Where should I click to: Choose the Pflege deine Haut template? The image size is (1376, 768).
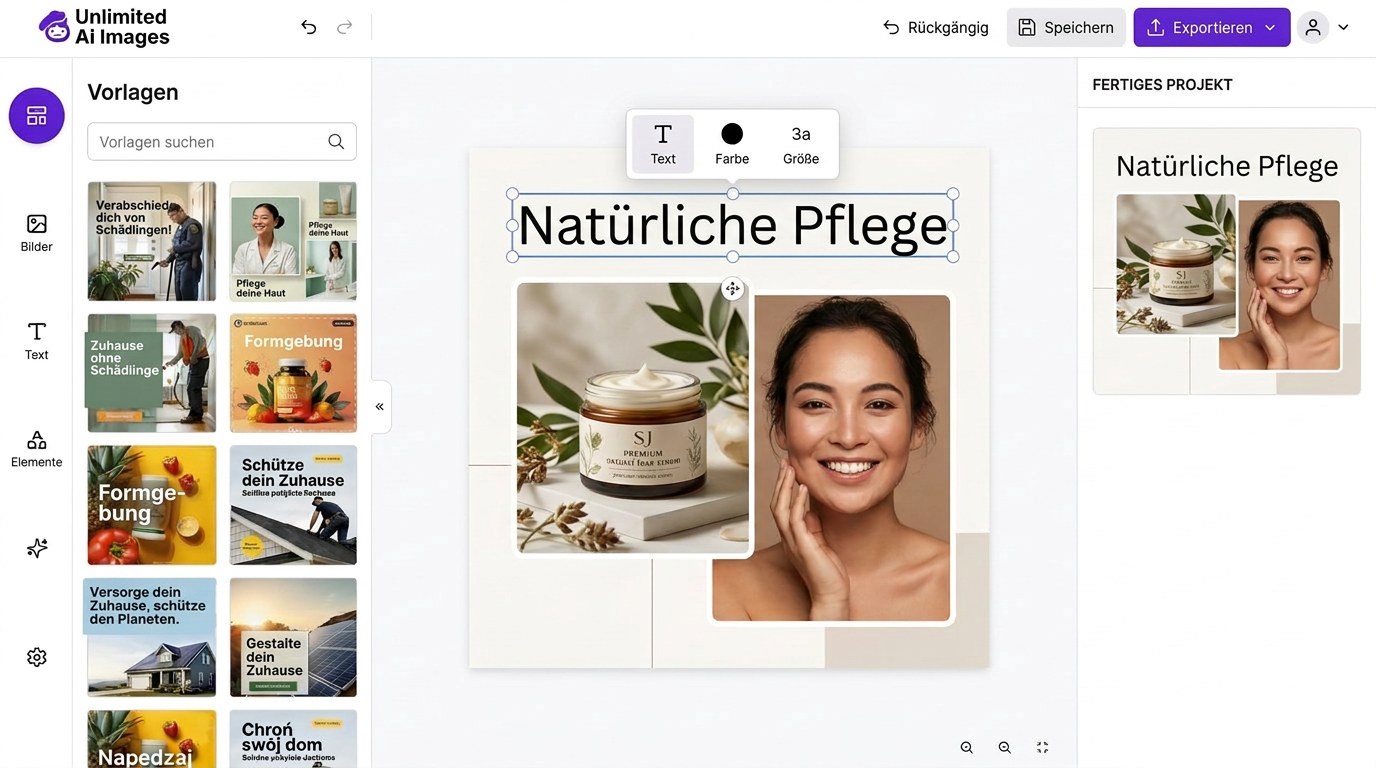pos(293,241)
